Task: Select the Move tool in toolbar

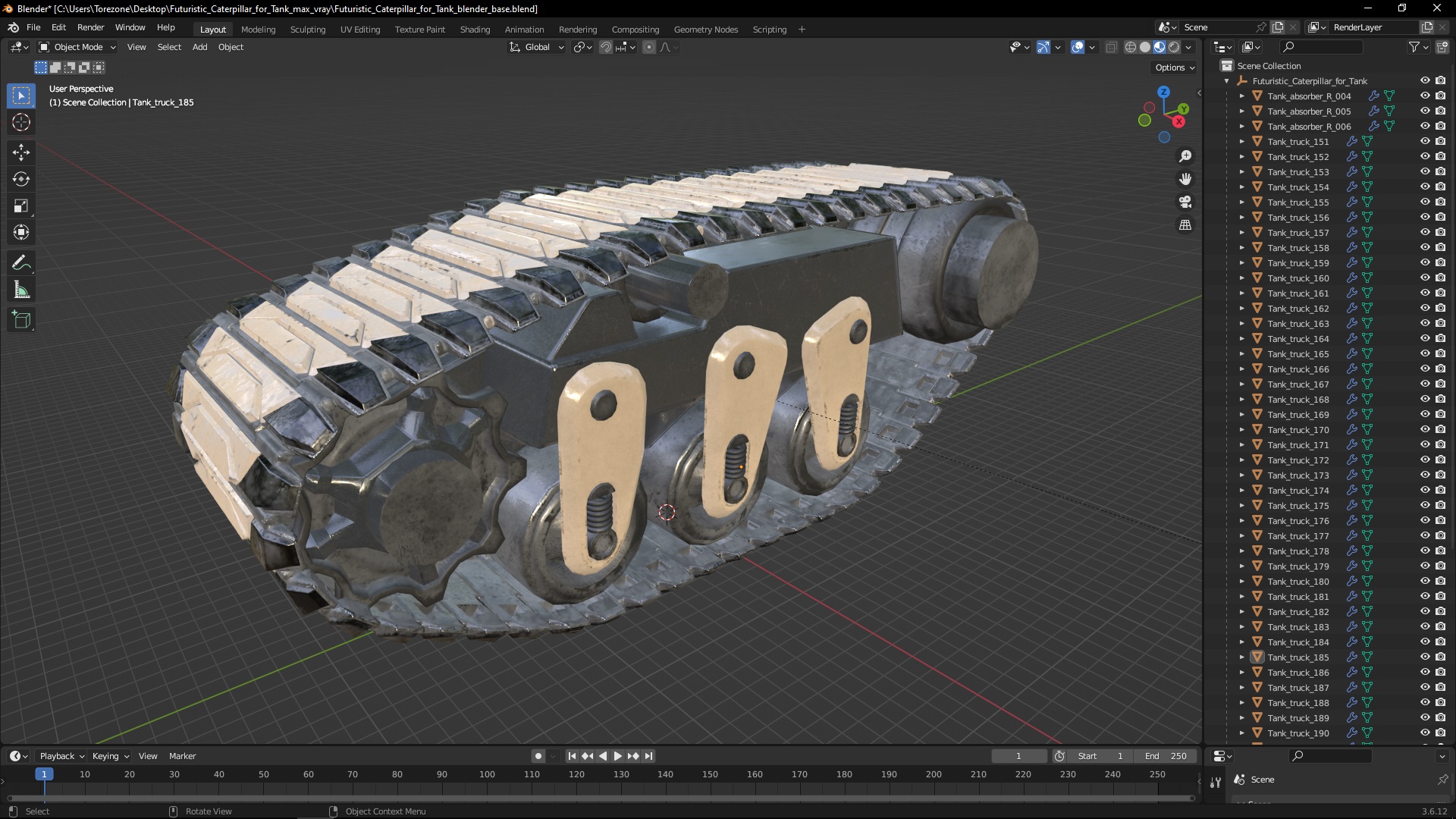Action: pyautogui.click(x=21, y=152)
